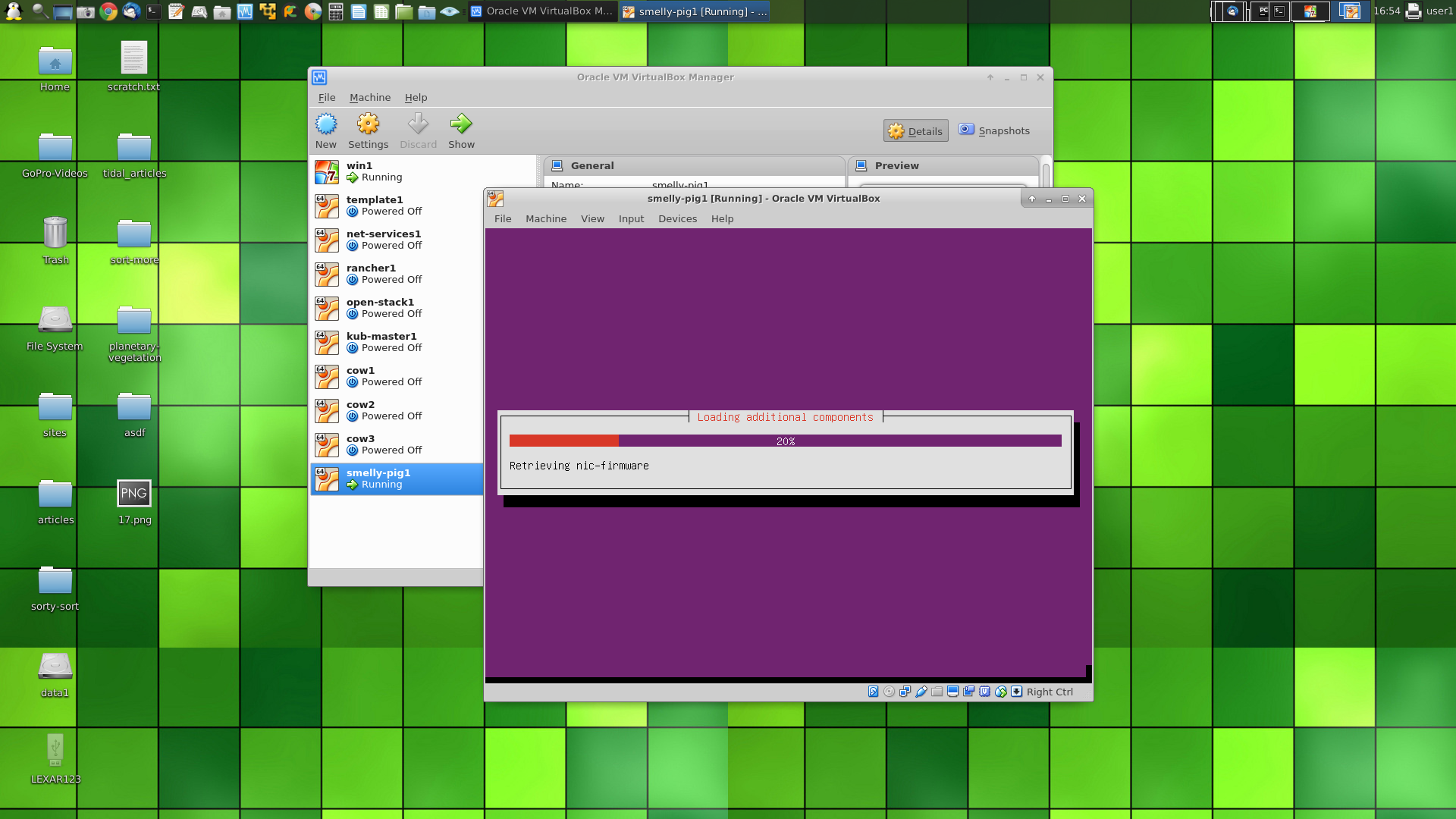Select the Trash icon on the desktop
The width and height of the screenshot is (1456, 819).
click(x=55, y=241)
